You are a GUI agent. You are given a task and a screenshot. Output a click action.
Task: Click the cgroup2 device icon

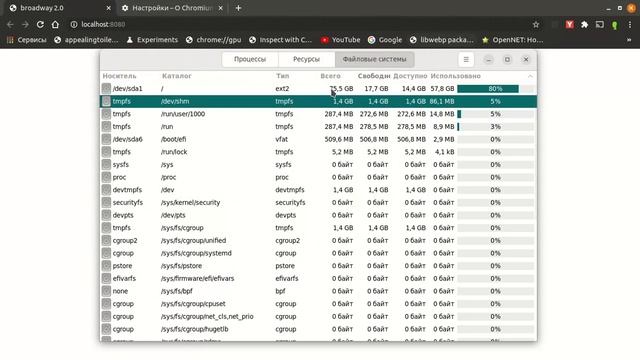coord(106,240)
